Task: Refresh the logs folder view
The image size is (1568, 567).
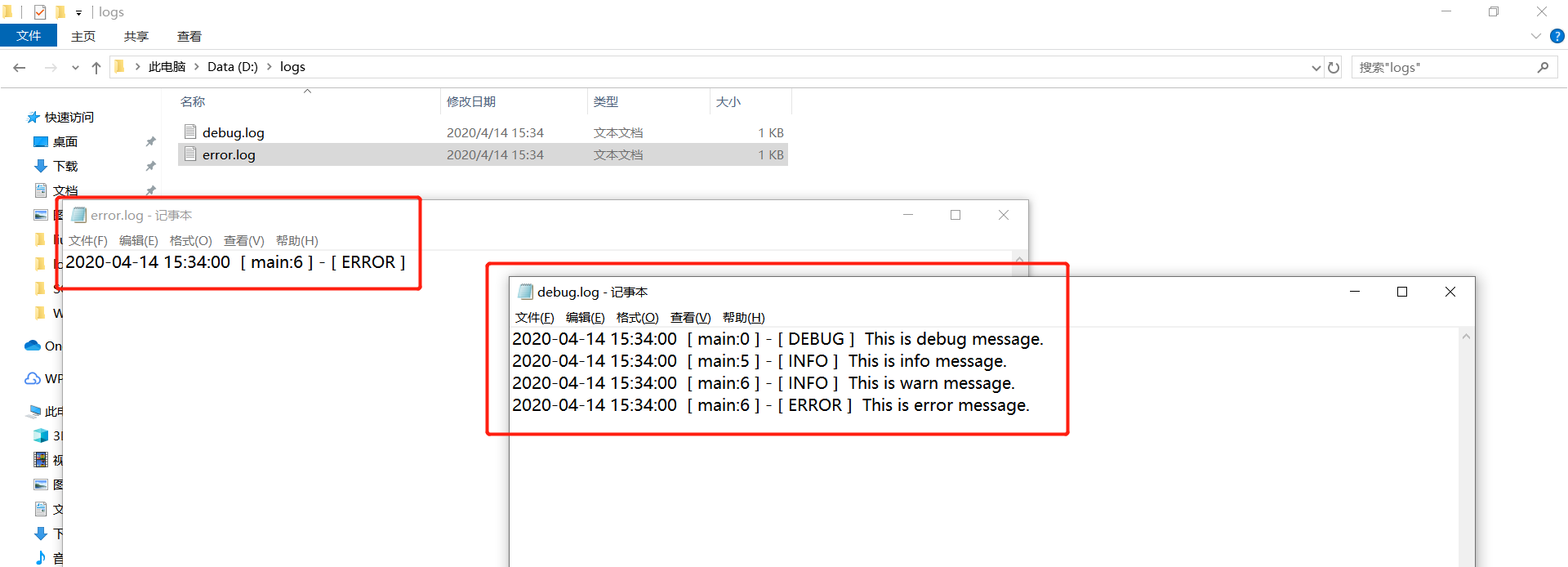Action: (x=1334, y=68)
